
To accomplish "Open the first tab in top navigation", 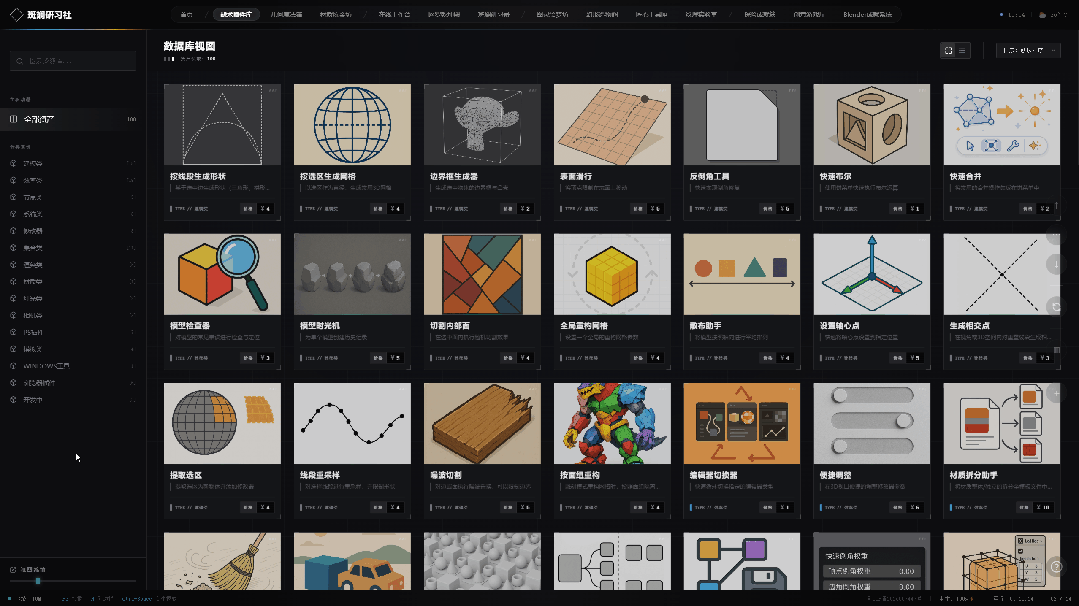I will [x=186, y=14].
